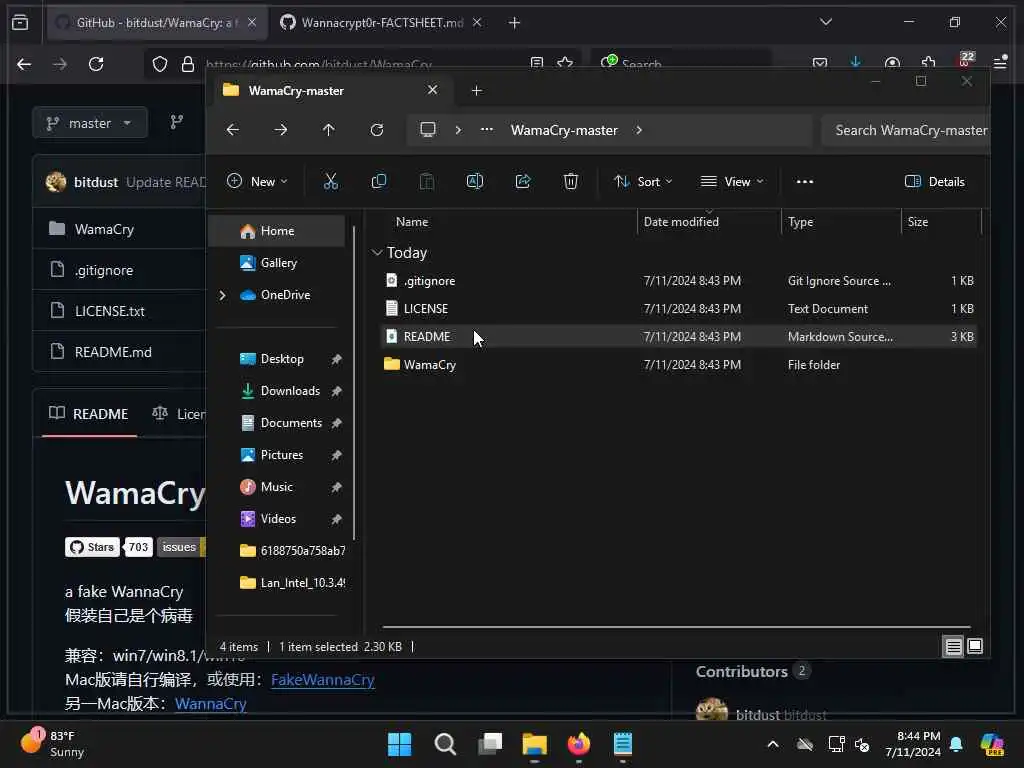The width and height of the screenshot is (1024, 768).
Task: Open Firefox list all tabs dropdown
Action: [826, 22]
